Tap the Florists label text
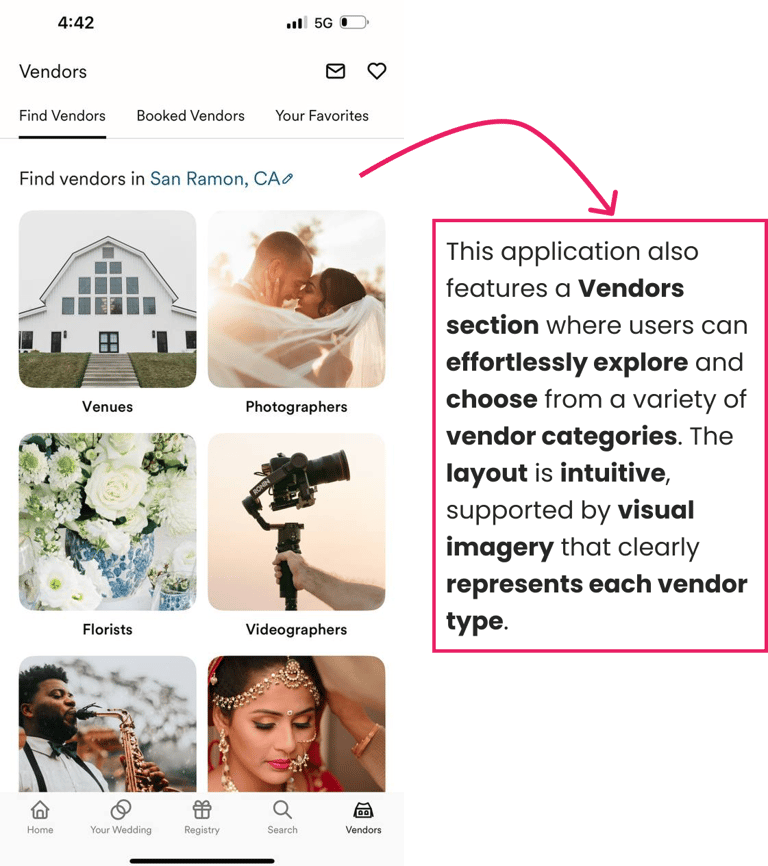Screen dimensions: 768x866 pyautogui.click(x=108, y=630)
